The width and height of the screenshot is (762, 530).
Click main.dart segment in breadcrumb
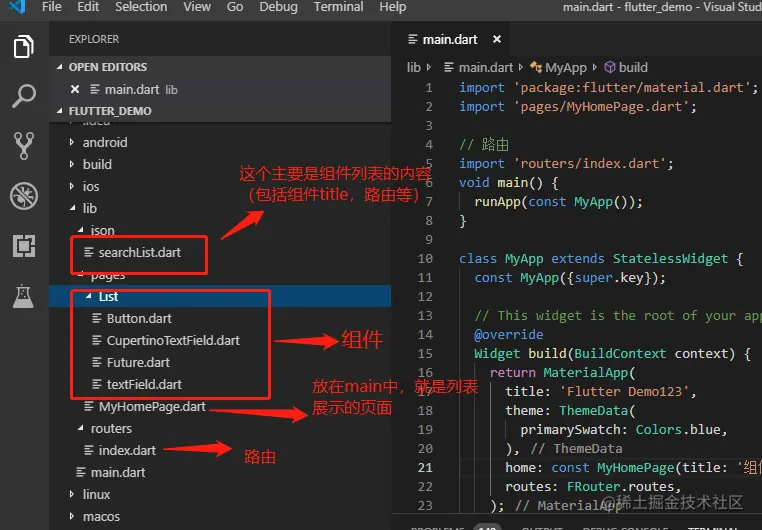point(485,67)
